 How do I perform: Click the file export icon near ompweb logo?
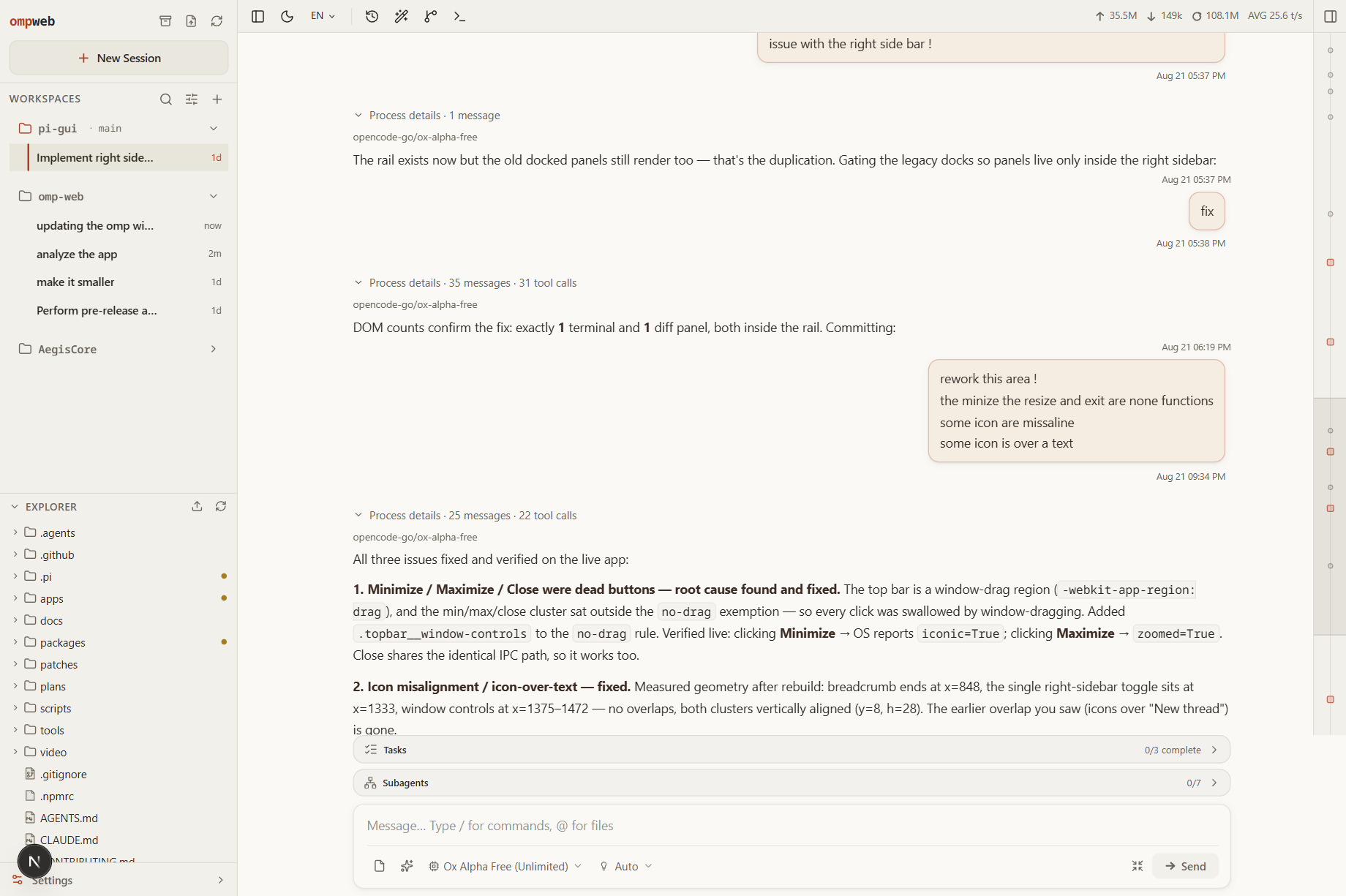[191, 21]
